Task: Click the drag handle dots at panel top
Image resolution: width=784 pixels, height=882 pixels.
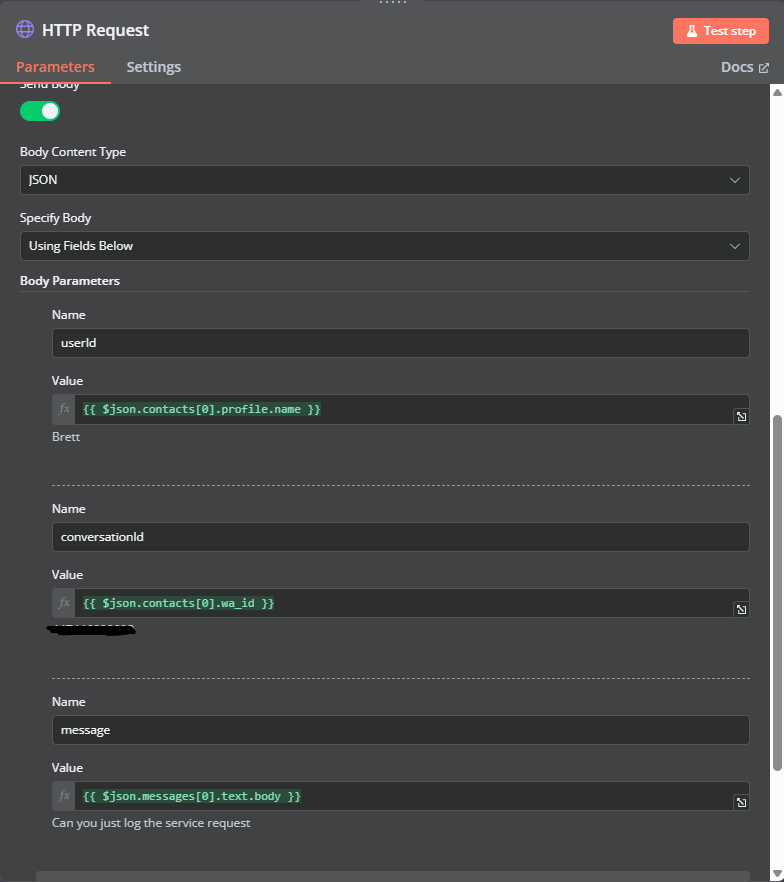Action: tap(392, 3)
